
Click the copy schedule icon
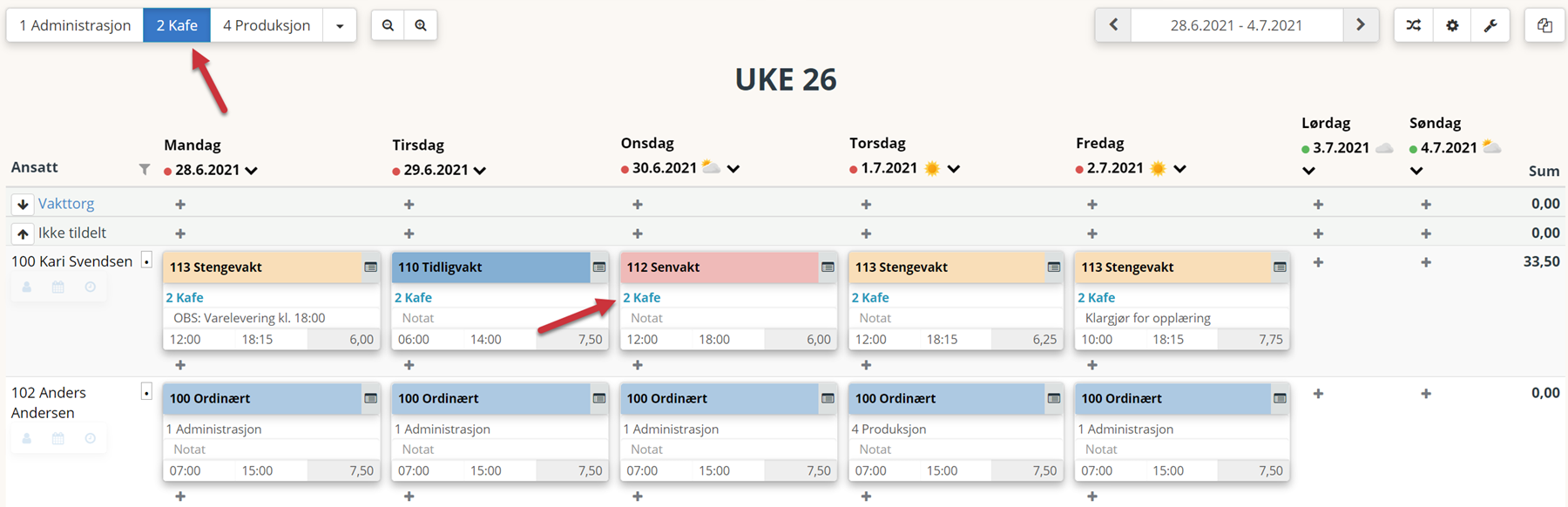[x=1544, y=25]
